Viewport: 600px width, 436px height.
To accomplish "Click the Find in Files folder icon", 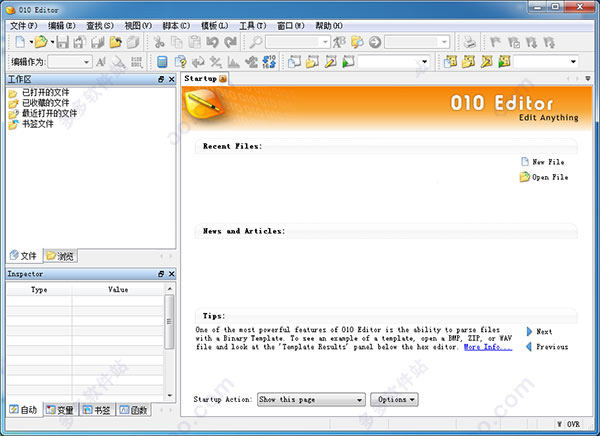I will [357, 42].
